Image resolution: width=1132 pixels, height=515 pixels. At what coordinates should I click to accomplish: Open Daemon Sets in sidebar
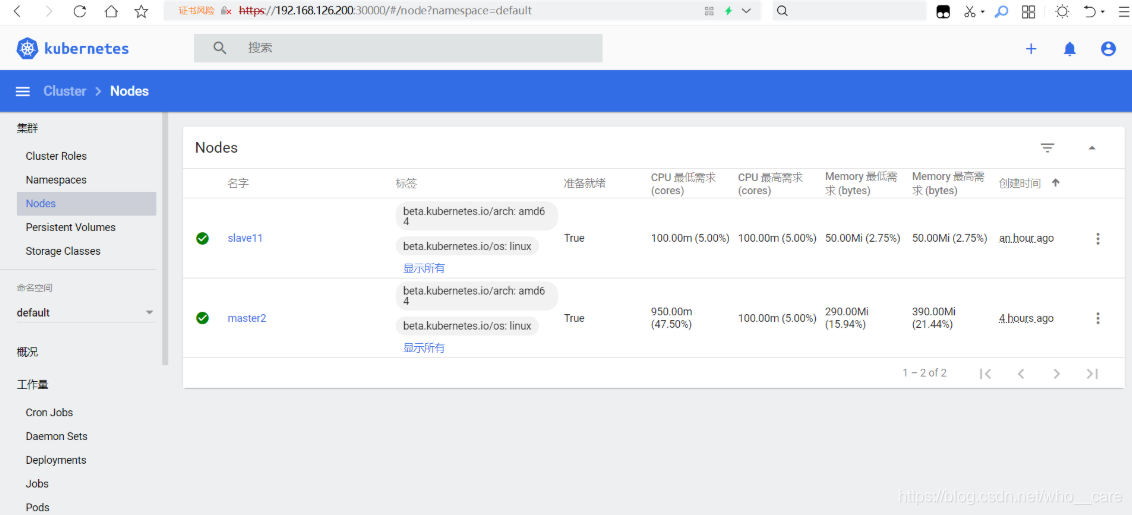[x=56, y=436]
